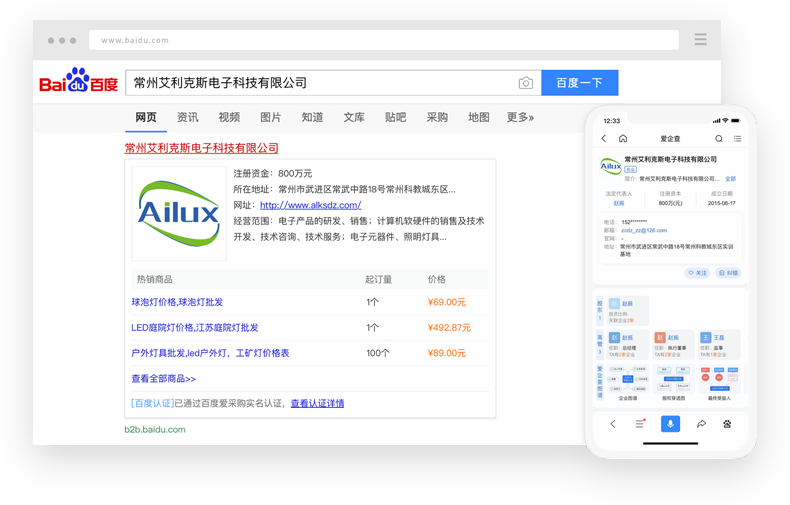Tap the back arrow in phone header

[604, 139]
